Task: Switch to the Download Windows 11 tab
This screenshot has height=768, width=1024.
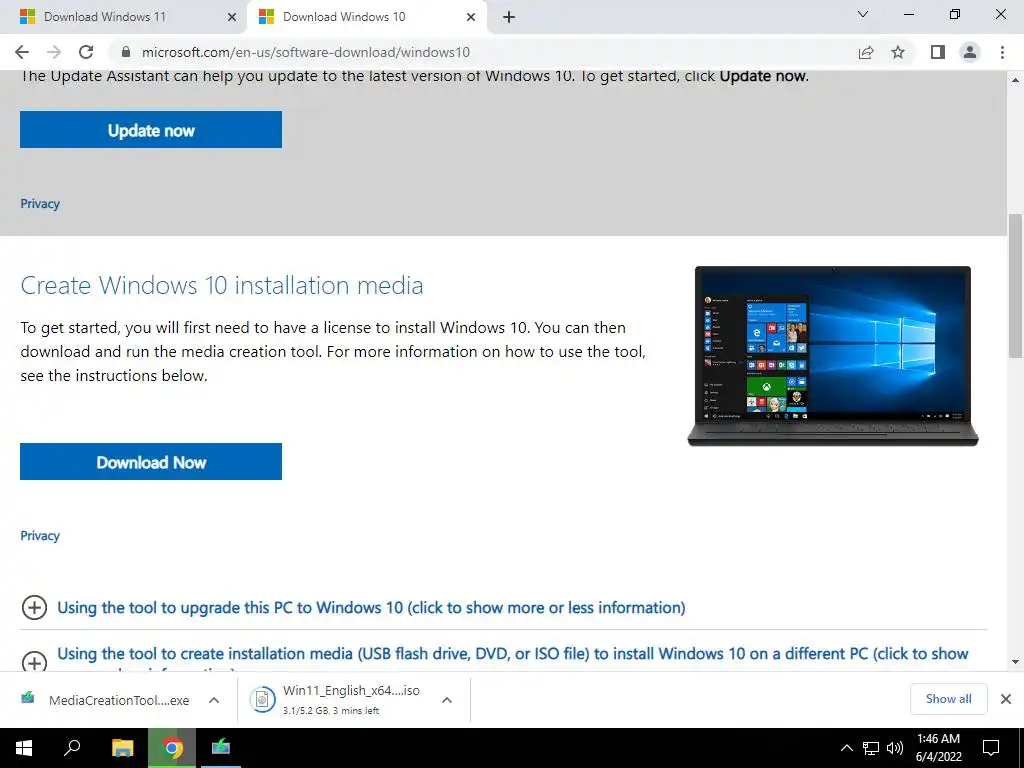Action: 124,17
